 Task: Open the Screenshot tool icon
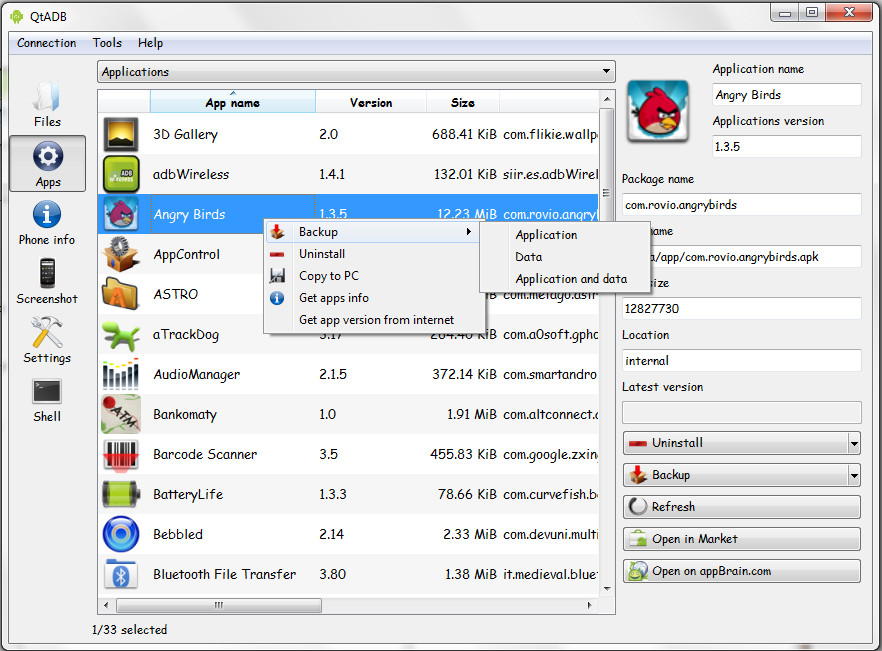[x=47, y=273]
